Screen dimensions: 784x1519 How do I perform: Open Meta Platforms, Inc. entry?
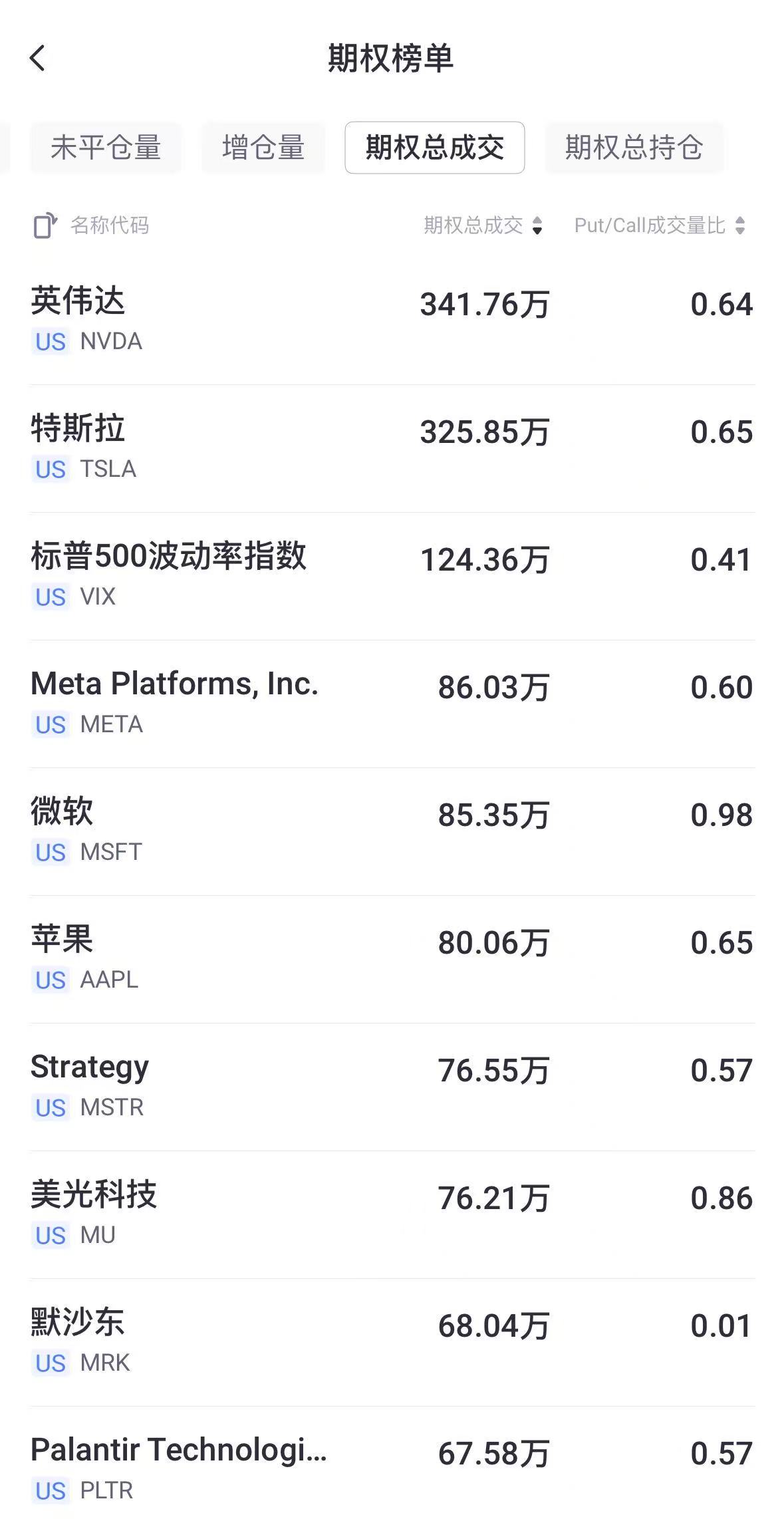(x=392, y=703)
